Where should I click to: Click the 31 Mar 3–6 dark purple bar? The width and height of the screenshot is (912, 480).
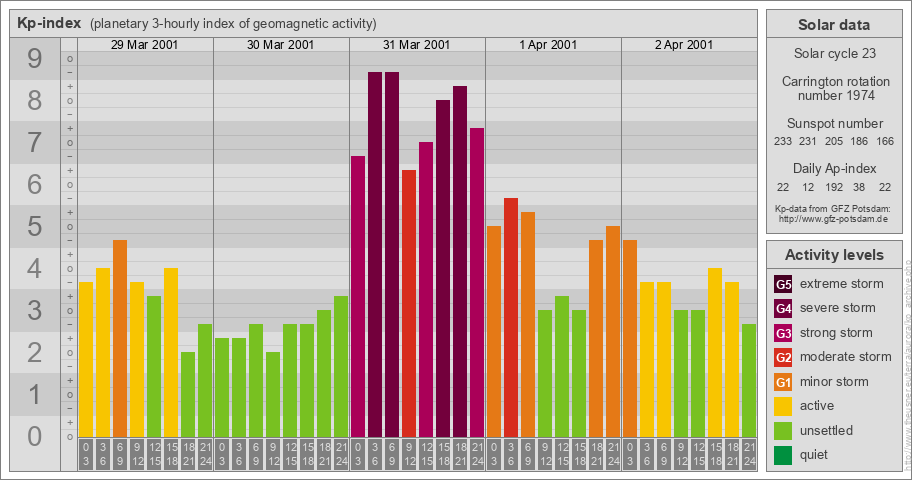pyautogui.click(x=375, y=255)
